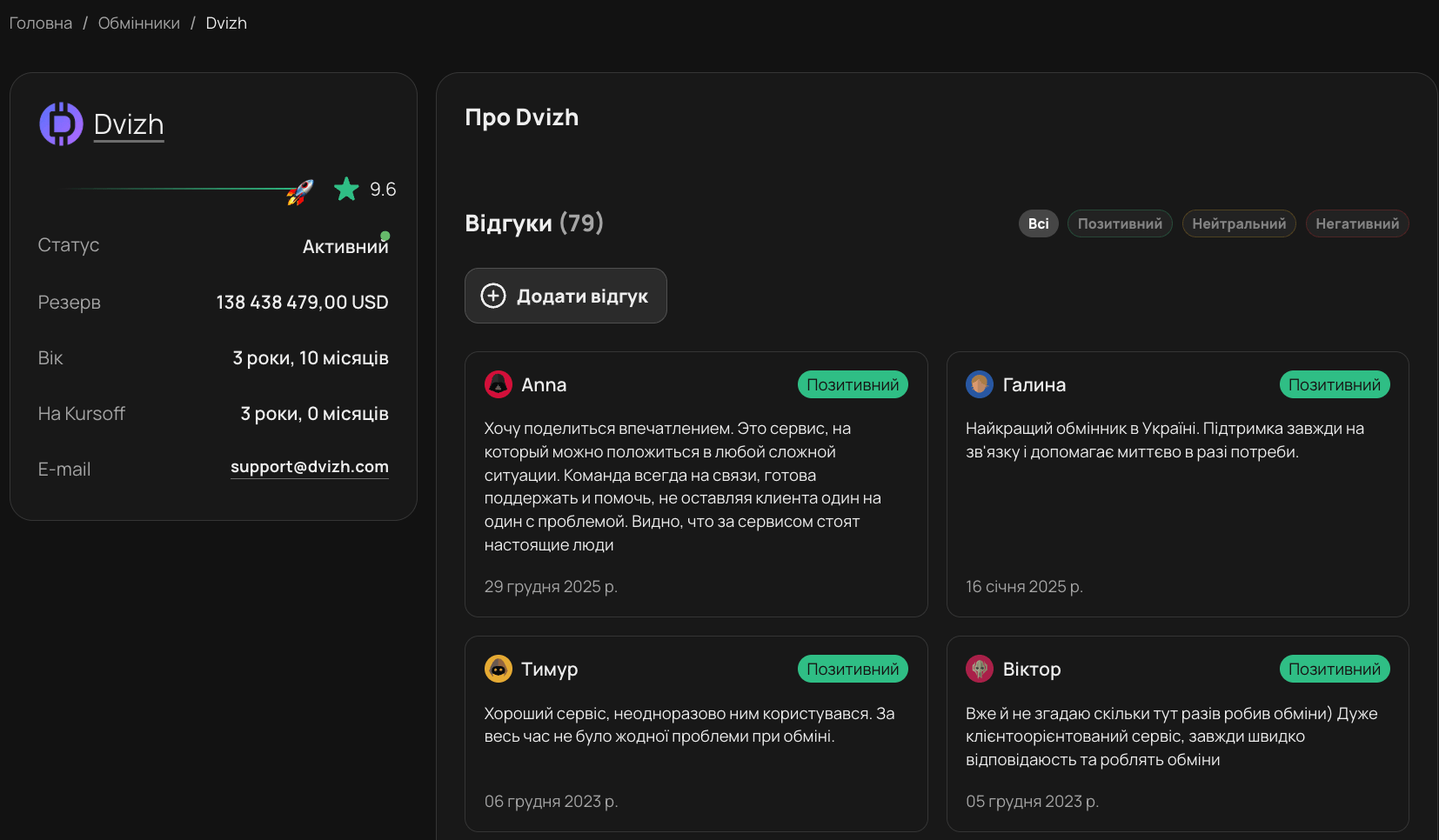Click the green active status dot
Viewport: 1439px width, 840px height.
385,237
